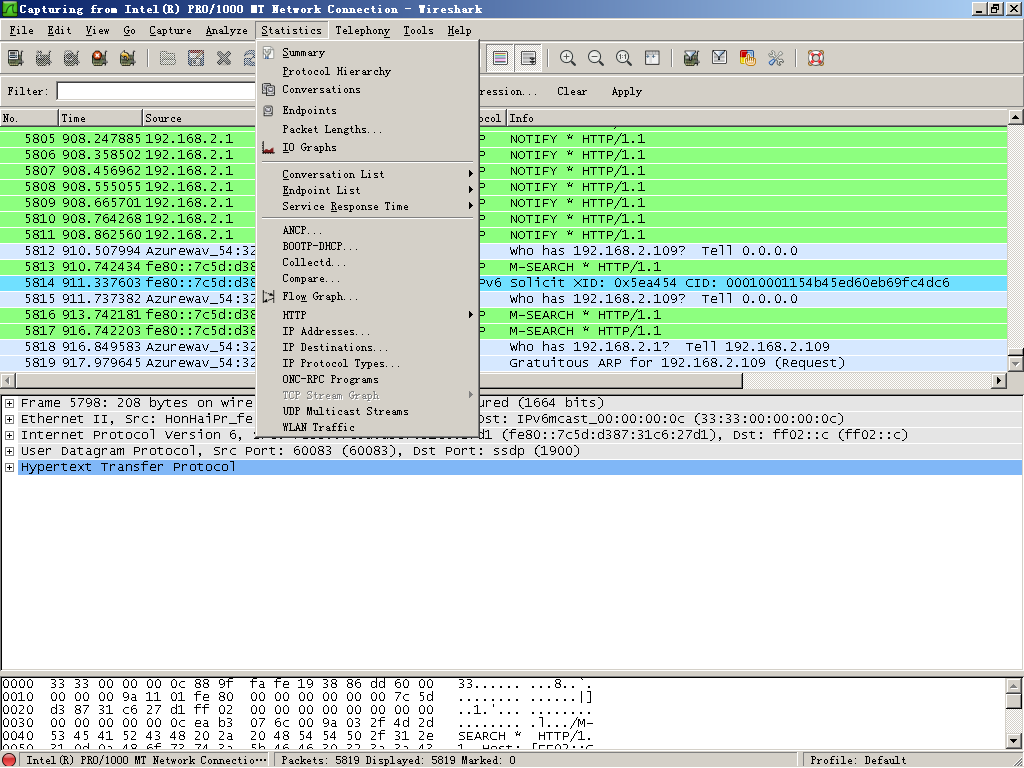This screenshot has height=768, width=1024.
Task: Open a capture file via toolbar icon
Action: click(168, 58)
